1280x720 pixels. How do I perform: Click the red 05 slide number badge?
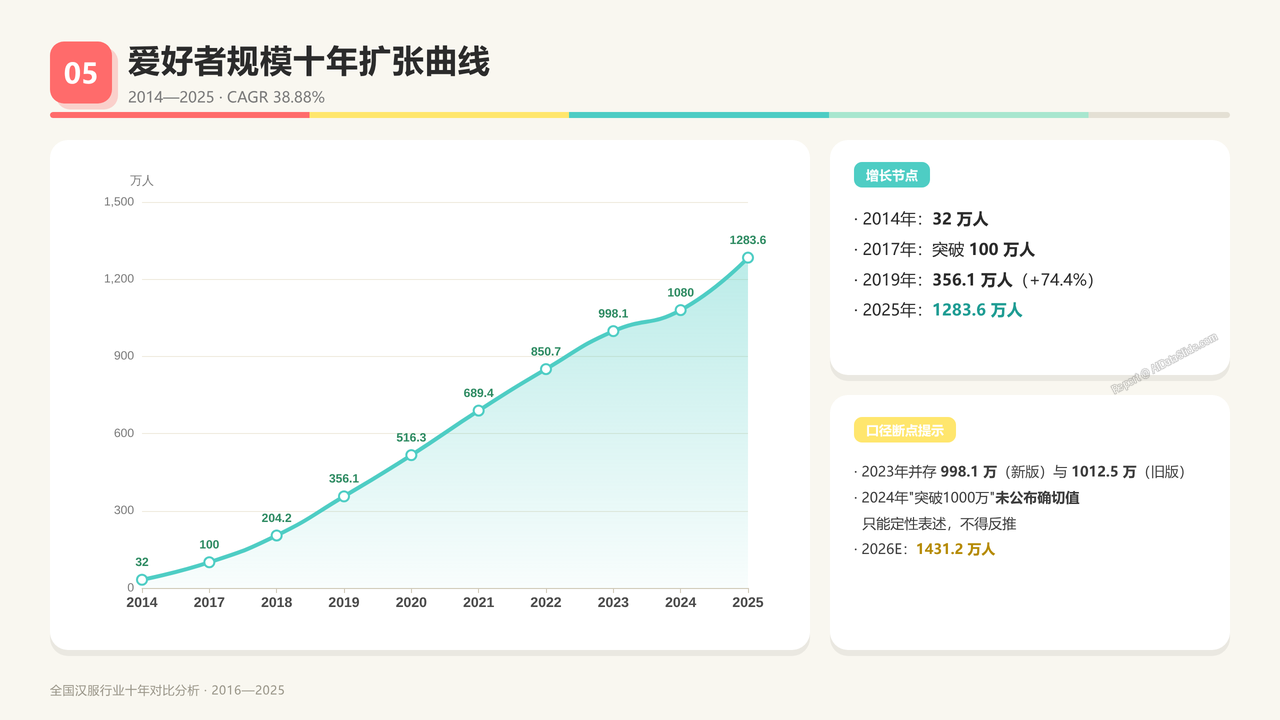pos(81,72)
